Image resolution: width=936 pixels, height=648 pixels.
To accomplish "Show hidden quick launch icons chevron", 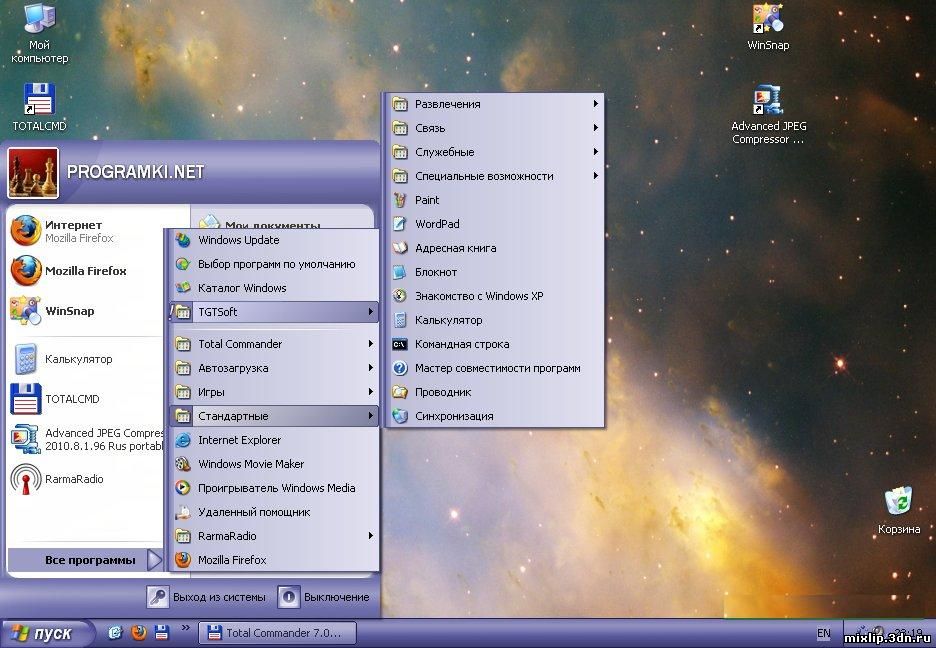I will click(185, 628).
